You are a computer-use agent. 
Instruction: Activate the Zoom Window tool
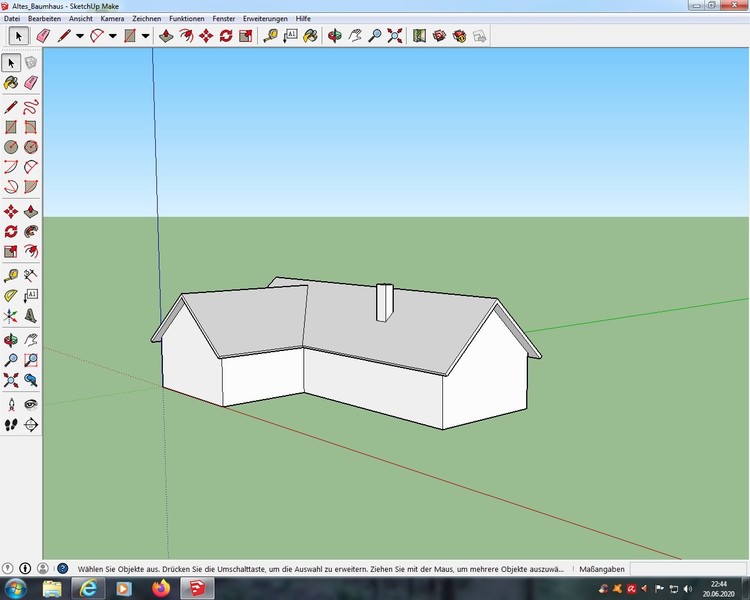[31, 360]
